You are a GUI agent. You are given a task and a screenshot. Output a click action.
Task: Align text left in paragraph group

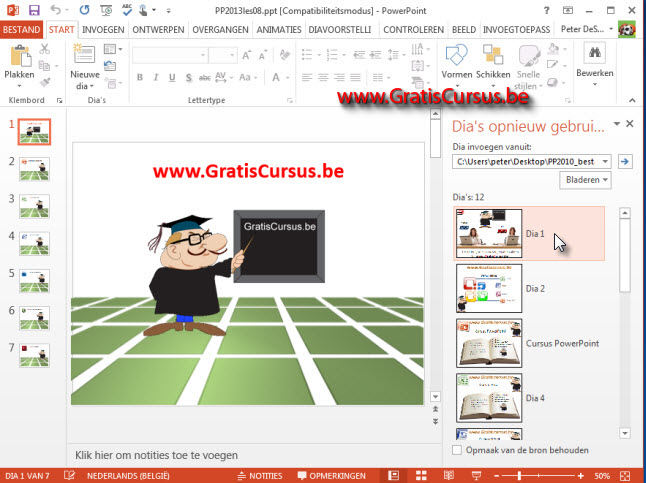tap(307, 77)
